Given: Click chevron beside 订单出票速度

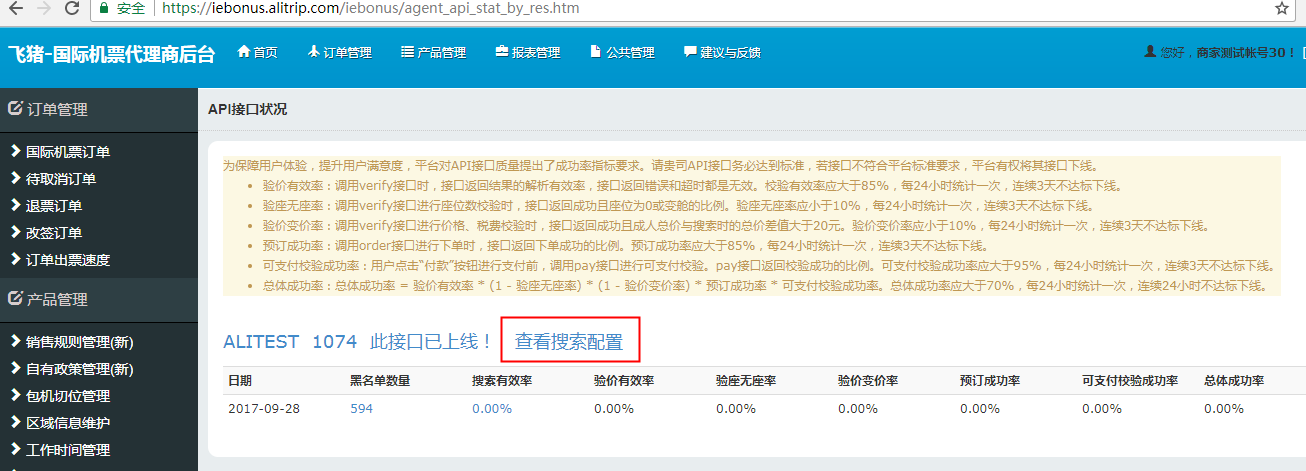Looking at the screenshot, I should [x=15, y=259].
